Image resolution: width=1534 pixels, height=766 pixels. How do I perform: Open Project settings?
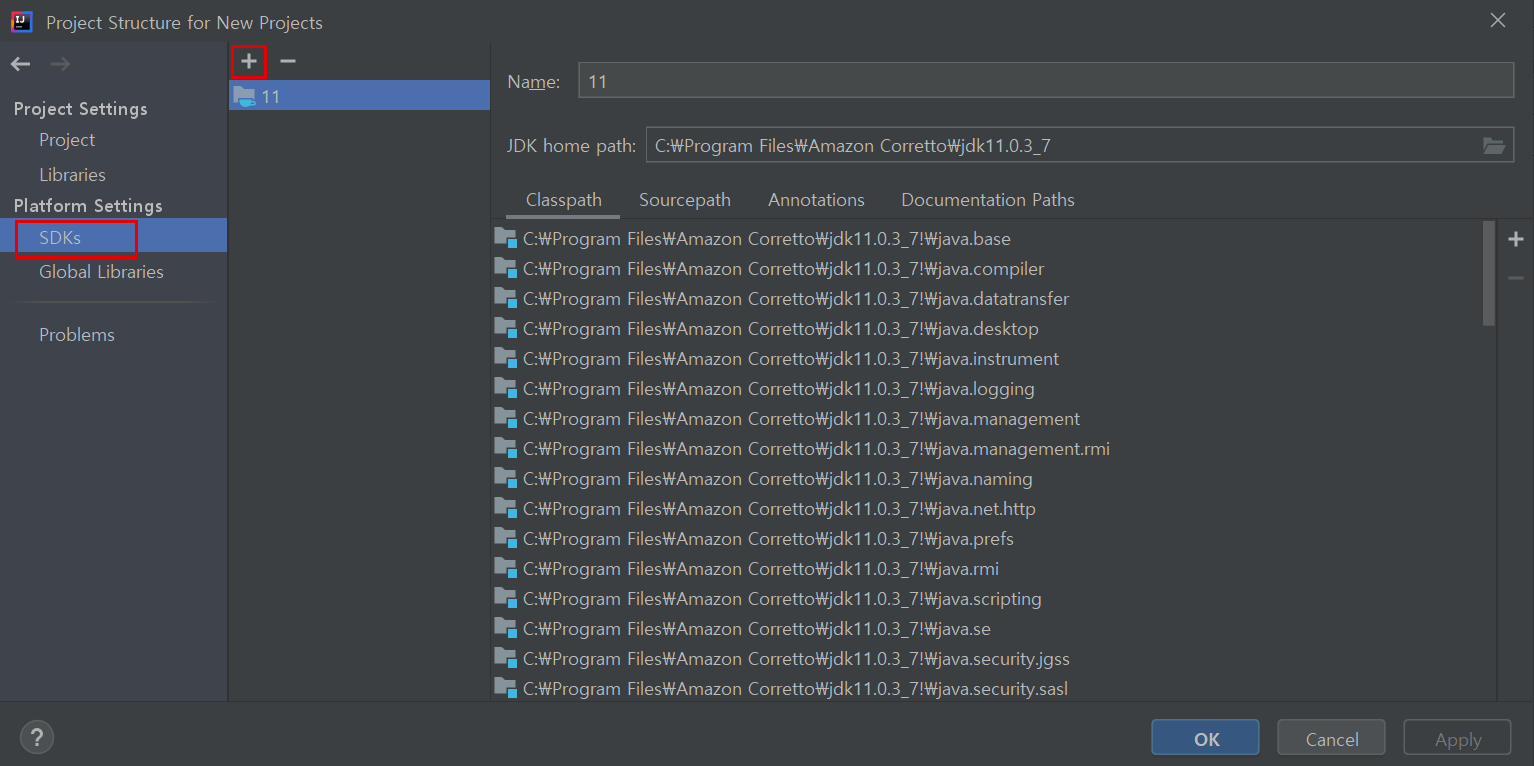click(x=67, y=140)
